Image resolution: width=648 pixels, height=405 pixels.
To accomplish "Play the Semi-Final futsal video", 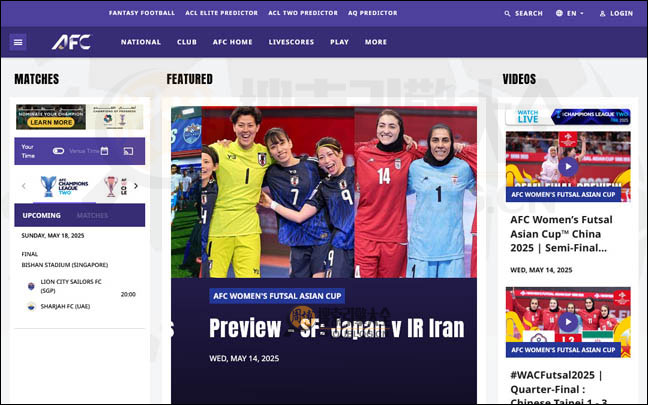I will [x=568, y=166].
